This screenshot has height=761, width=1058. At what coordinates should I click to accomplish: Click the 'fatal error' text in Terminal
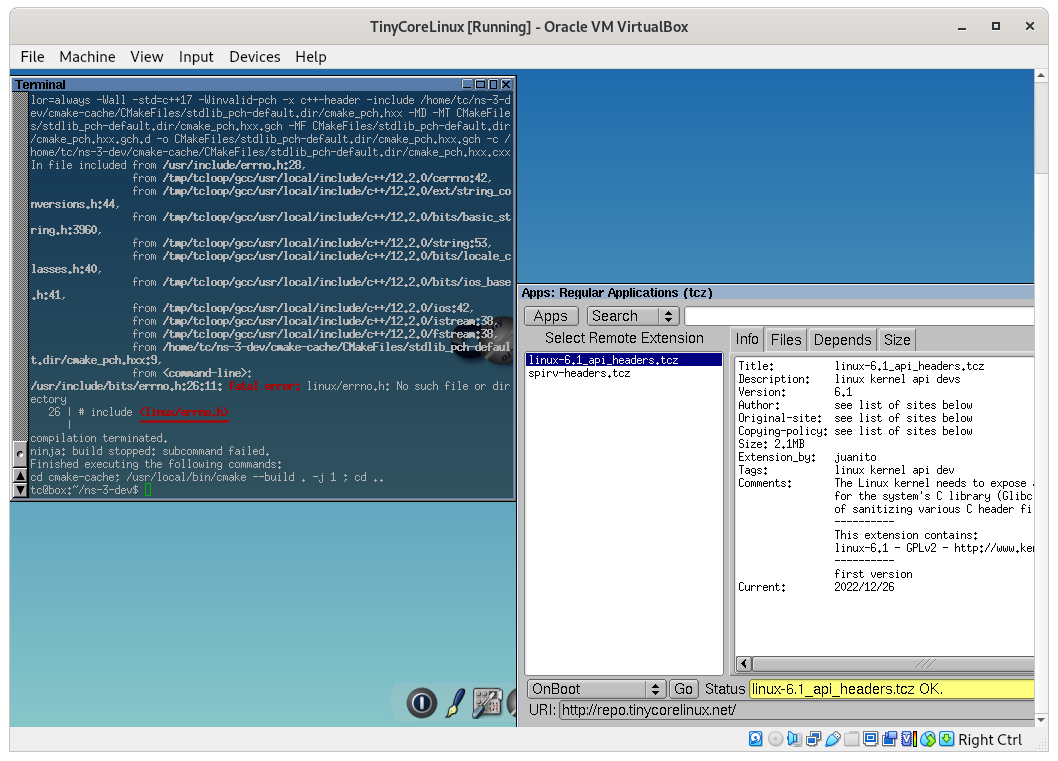click(264, 386)
